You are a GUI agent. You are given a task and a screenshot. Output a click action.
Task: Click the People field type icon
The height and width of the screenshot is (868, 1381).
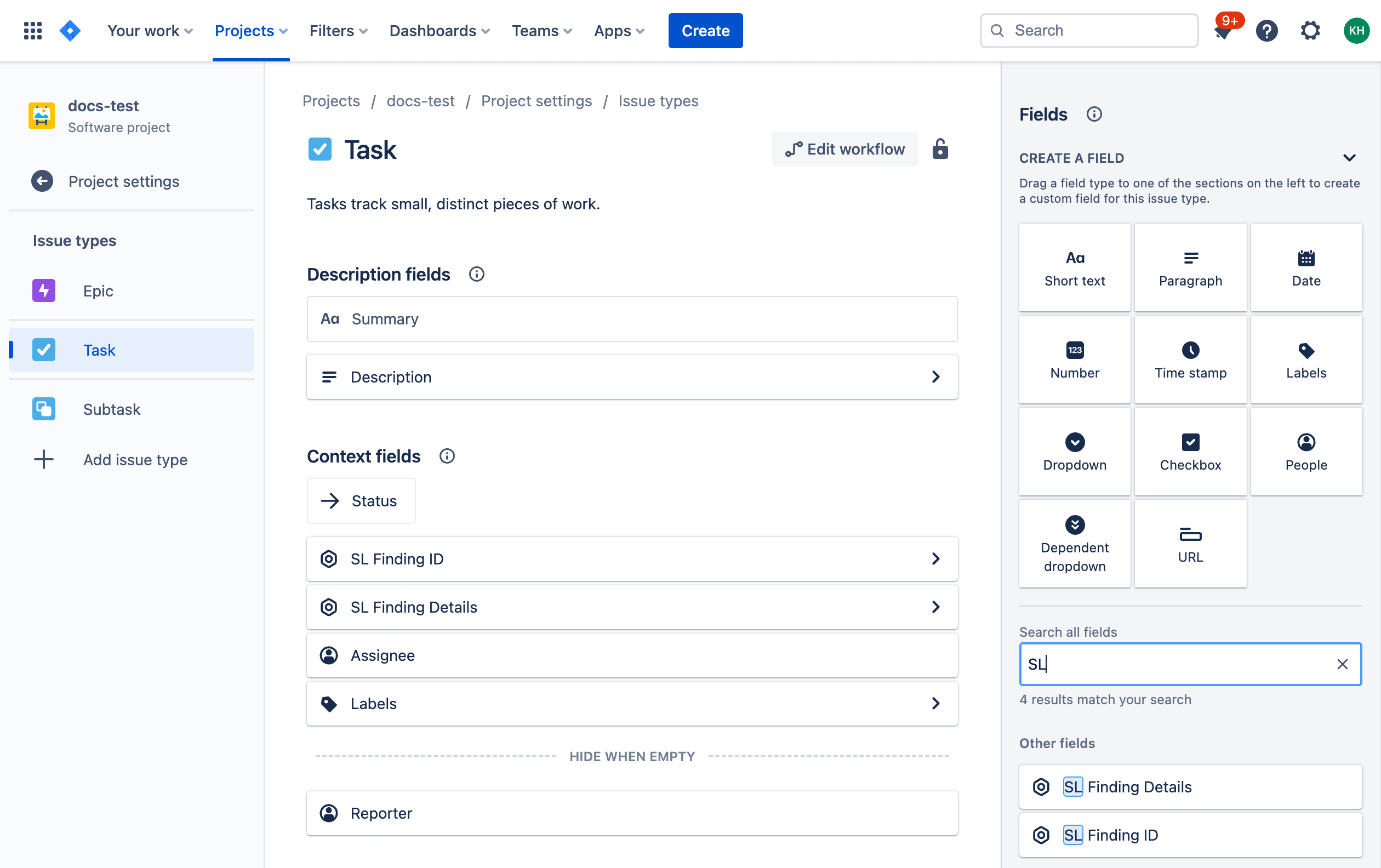pyautogui.click(x=1306, y=442)
